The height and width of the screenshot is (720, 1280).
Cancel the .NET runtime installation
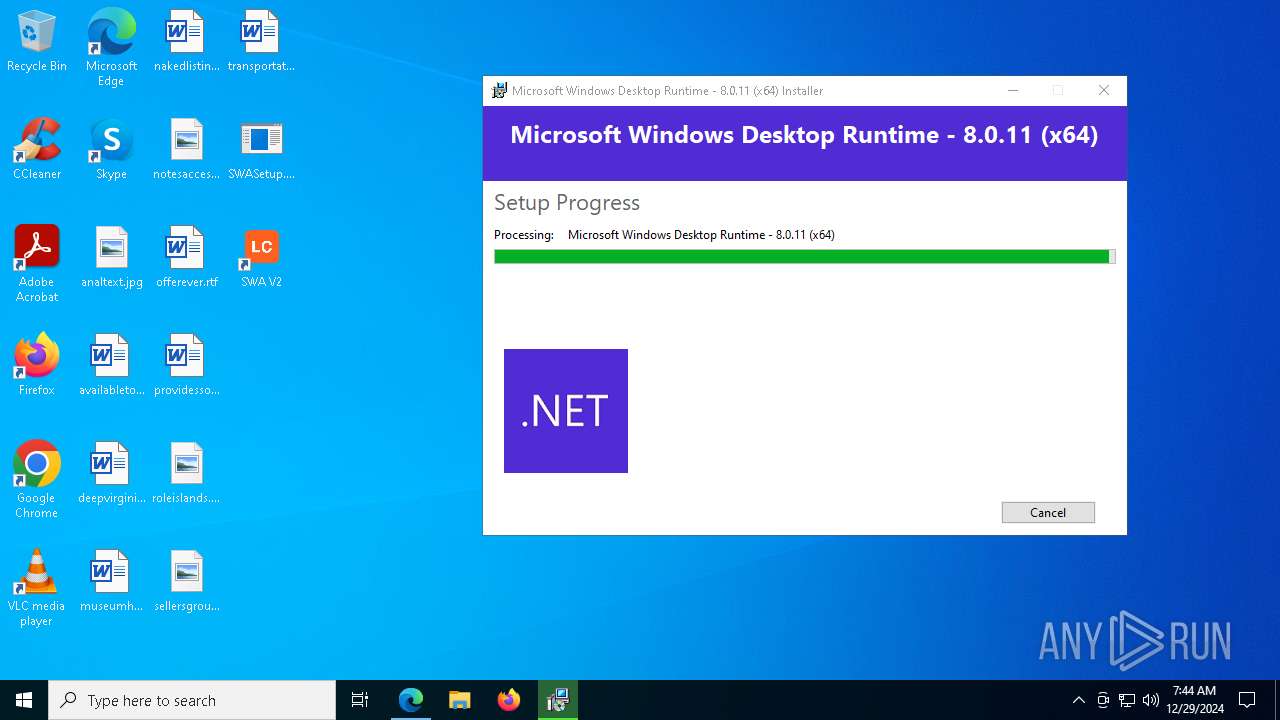(1048, 512)
